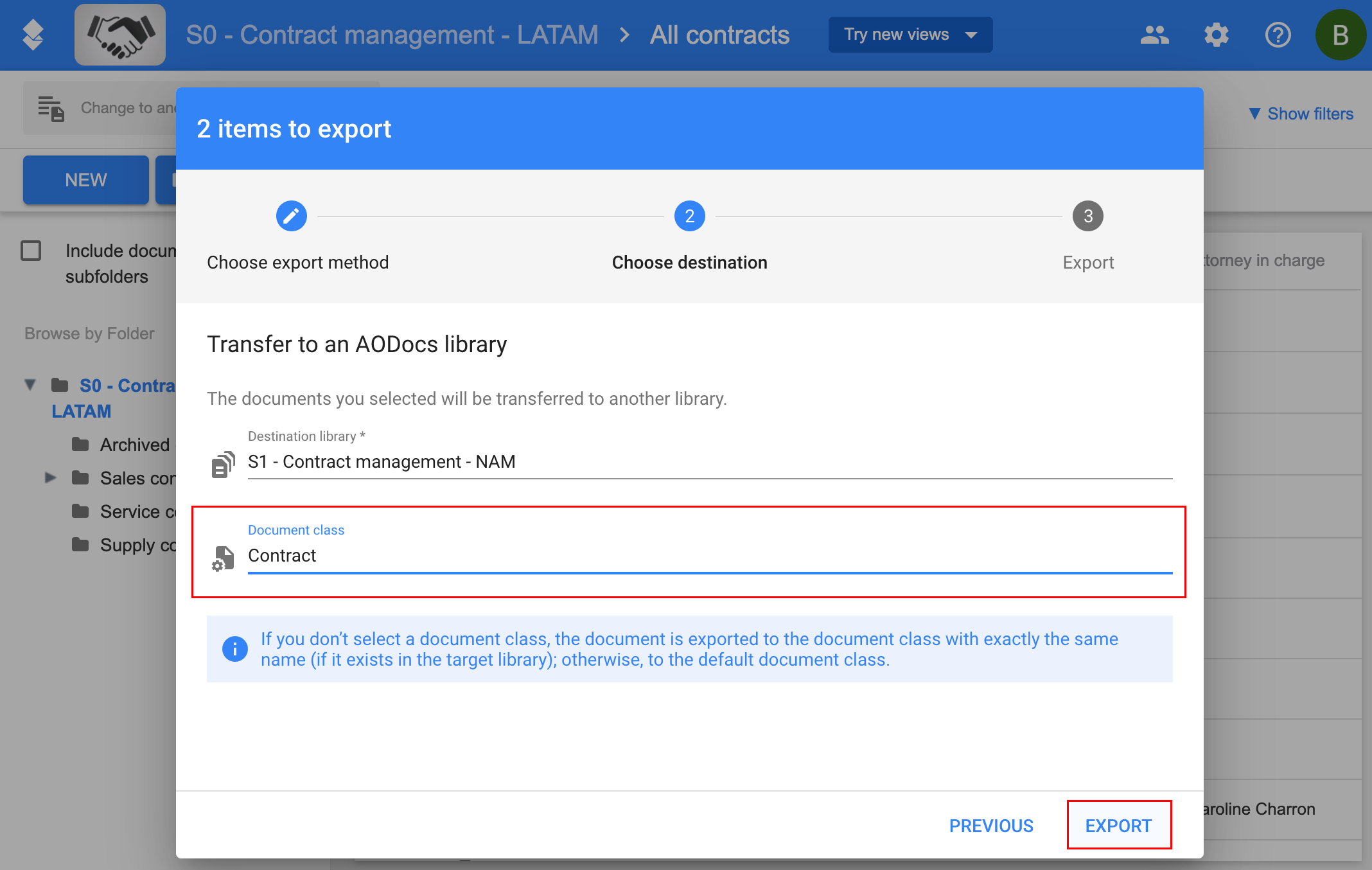Screen dimensions: 1372x870
Task: Click the Show filters link
Action: pos(1301,114)
